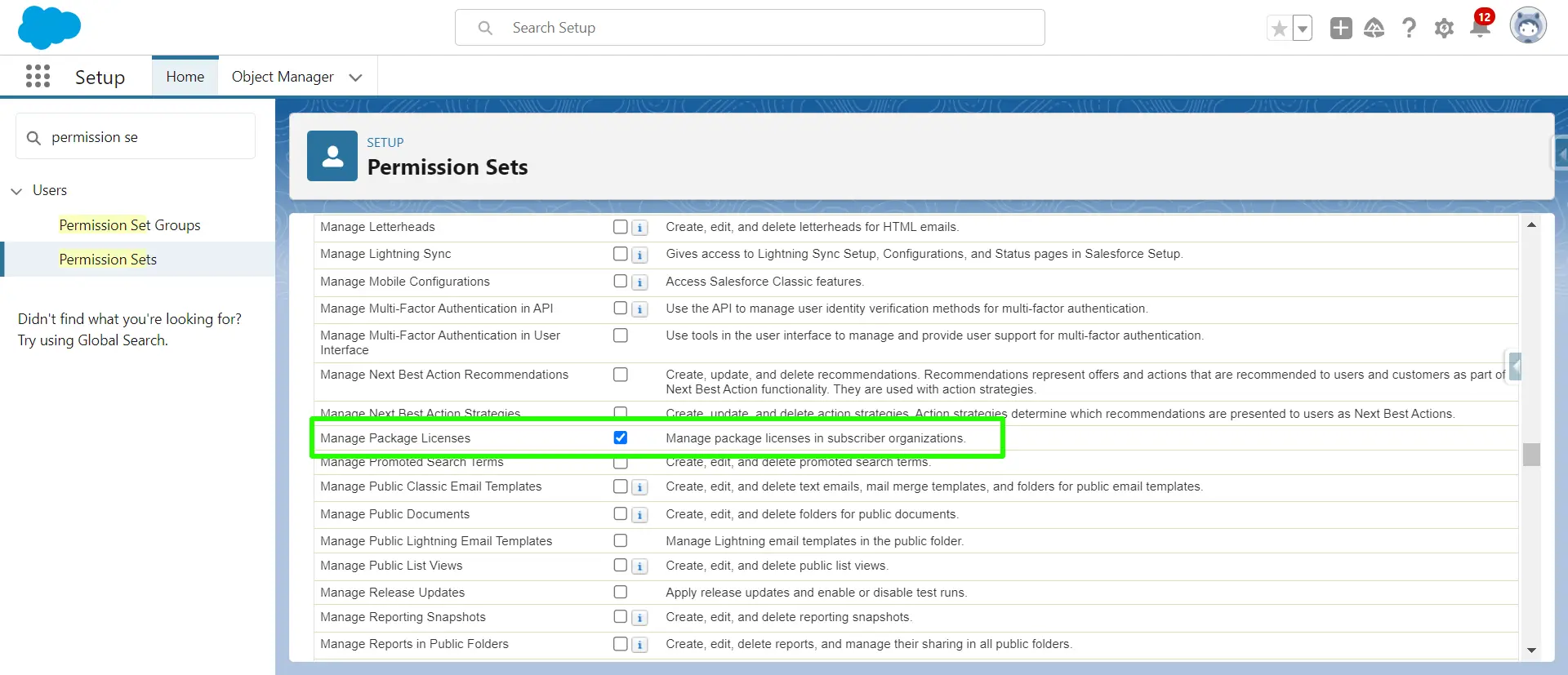The height and width of the screenshot is (675, 1568).
Task: Click info icon for Manage Public Documents
Action: [x=639, y=515]
